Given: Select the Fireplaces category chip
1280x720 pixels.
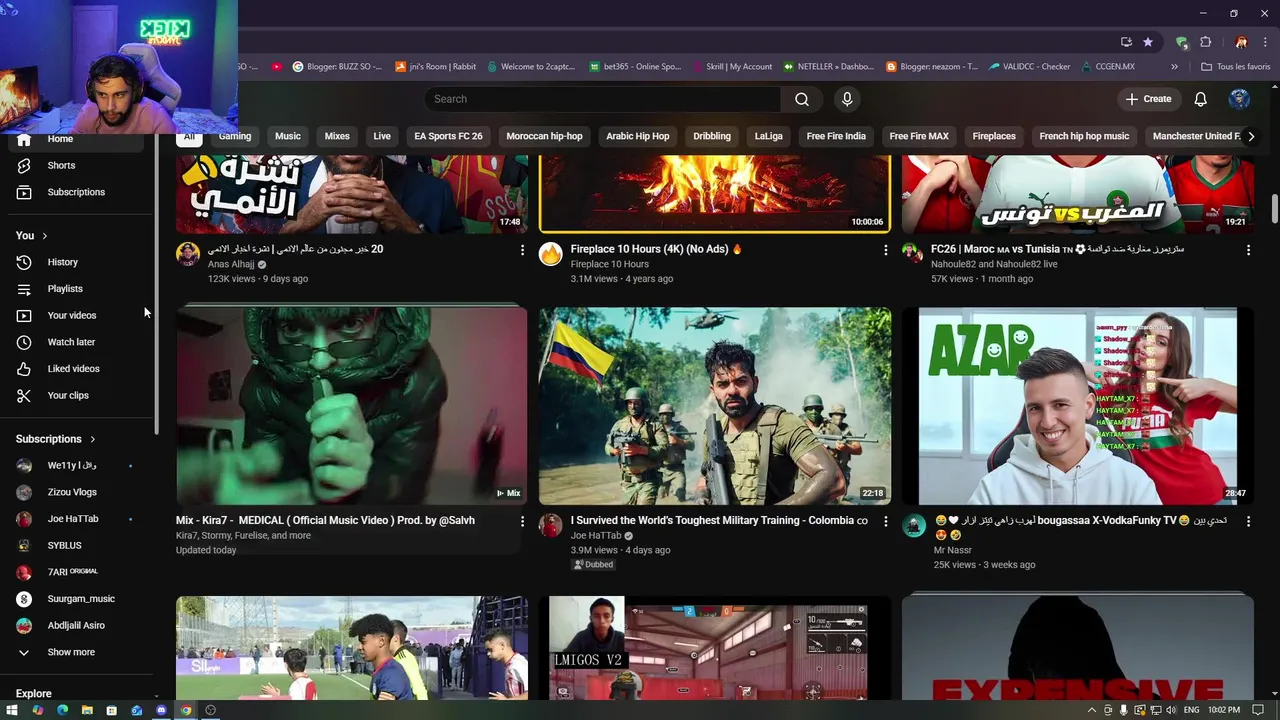Looking at the screenshot, I should click(994, 136).
